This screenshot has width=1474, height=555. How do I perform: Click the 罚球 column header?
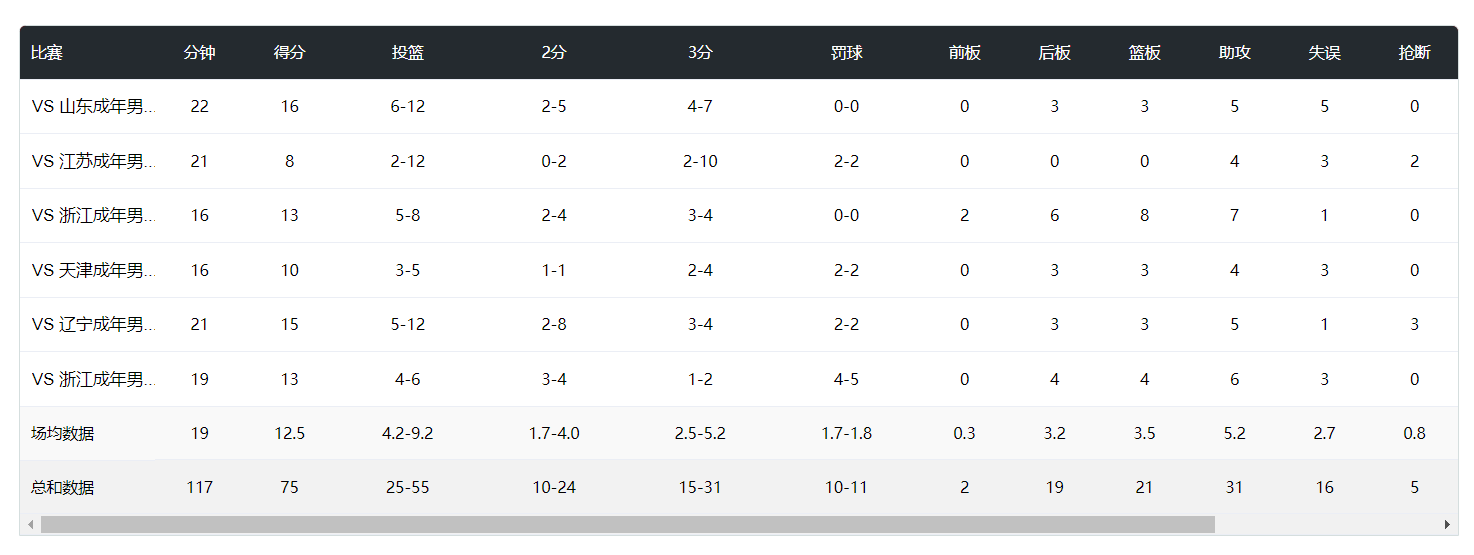846,53
